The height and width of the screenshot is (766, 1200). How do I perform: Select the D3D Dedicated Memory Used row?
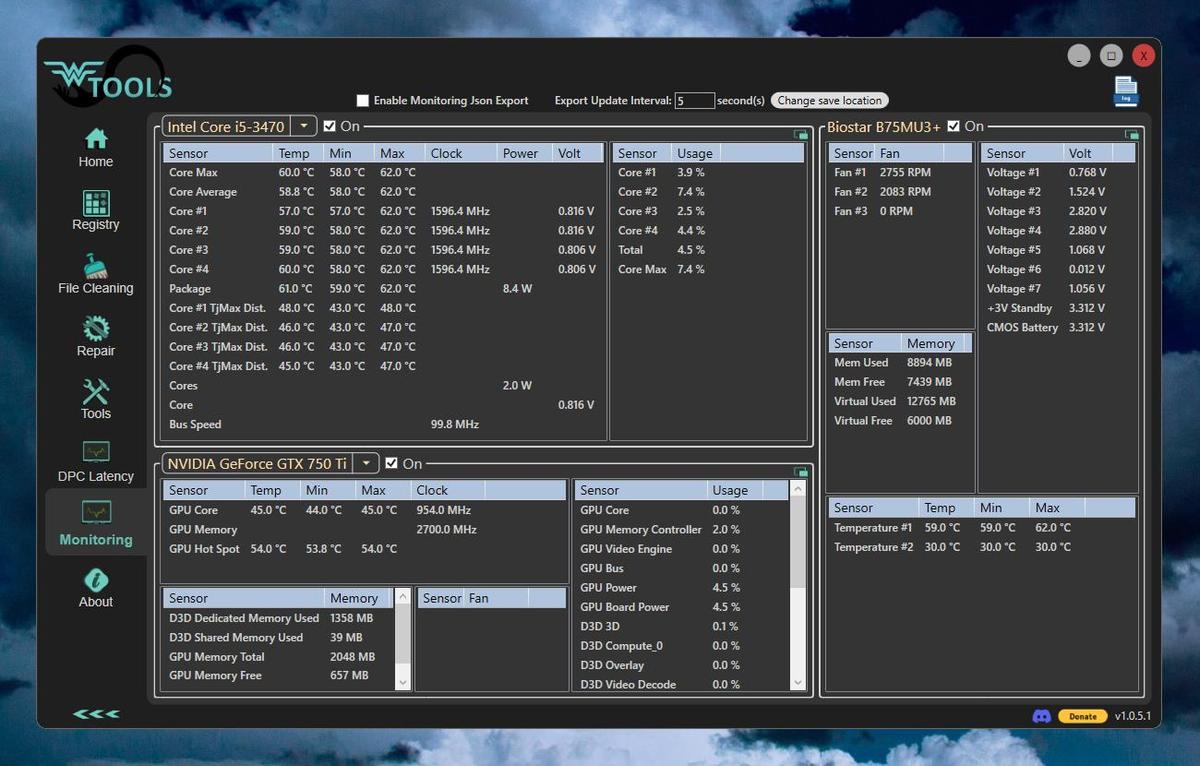(x=280, y=618)
